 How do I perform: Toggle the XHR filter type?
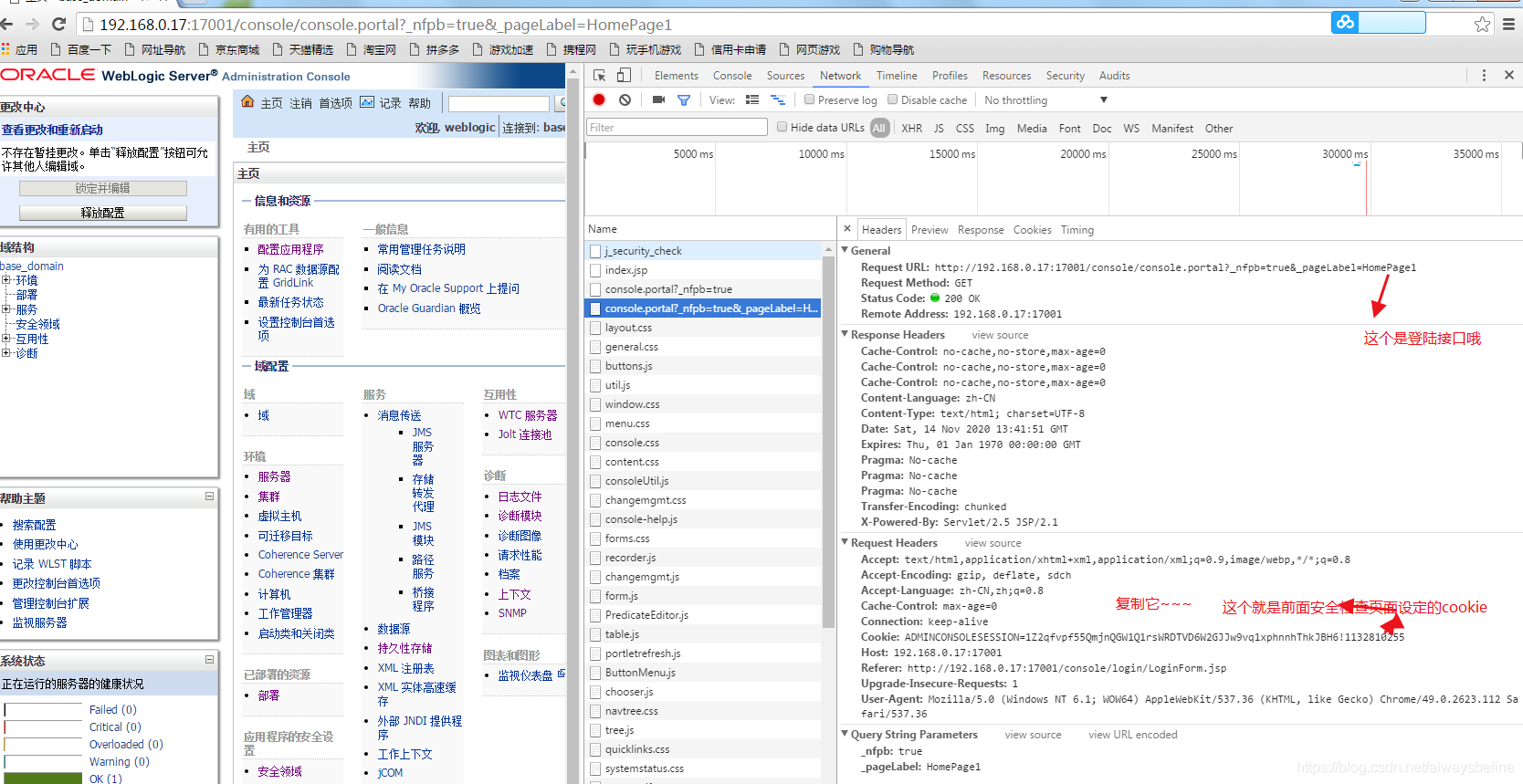click(911, 129)
